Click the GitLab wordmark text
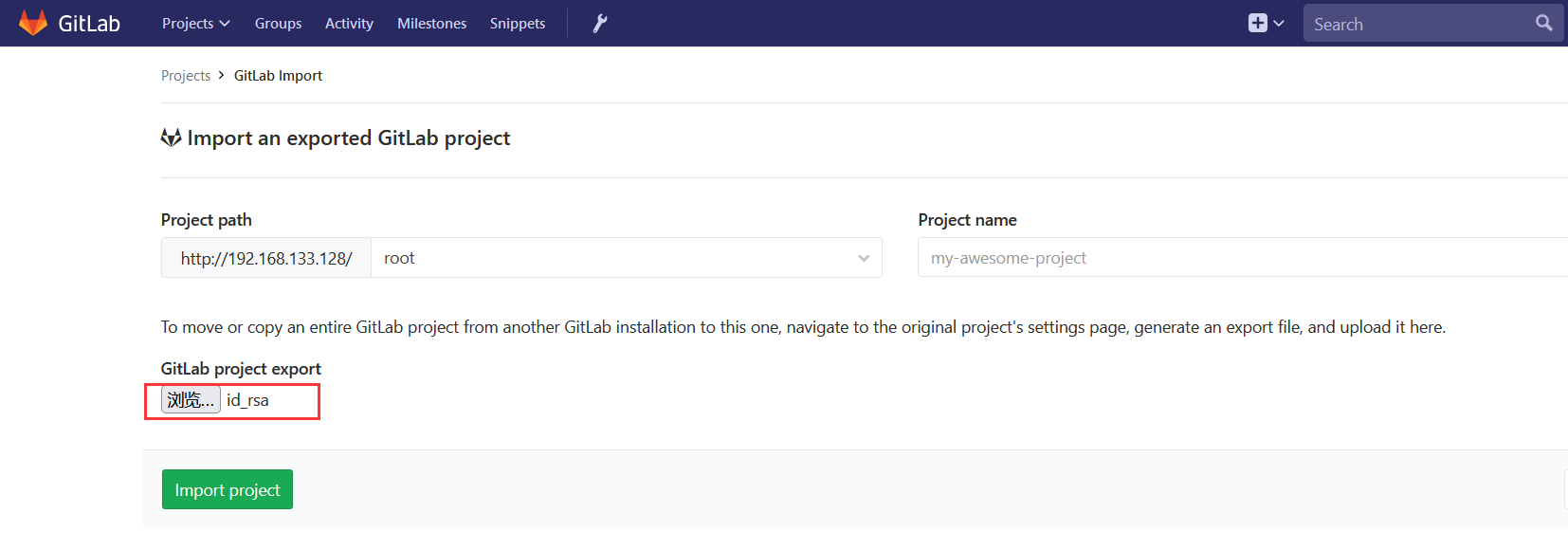This screenshot has width=1568, height=550. coord(89,24)
